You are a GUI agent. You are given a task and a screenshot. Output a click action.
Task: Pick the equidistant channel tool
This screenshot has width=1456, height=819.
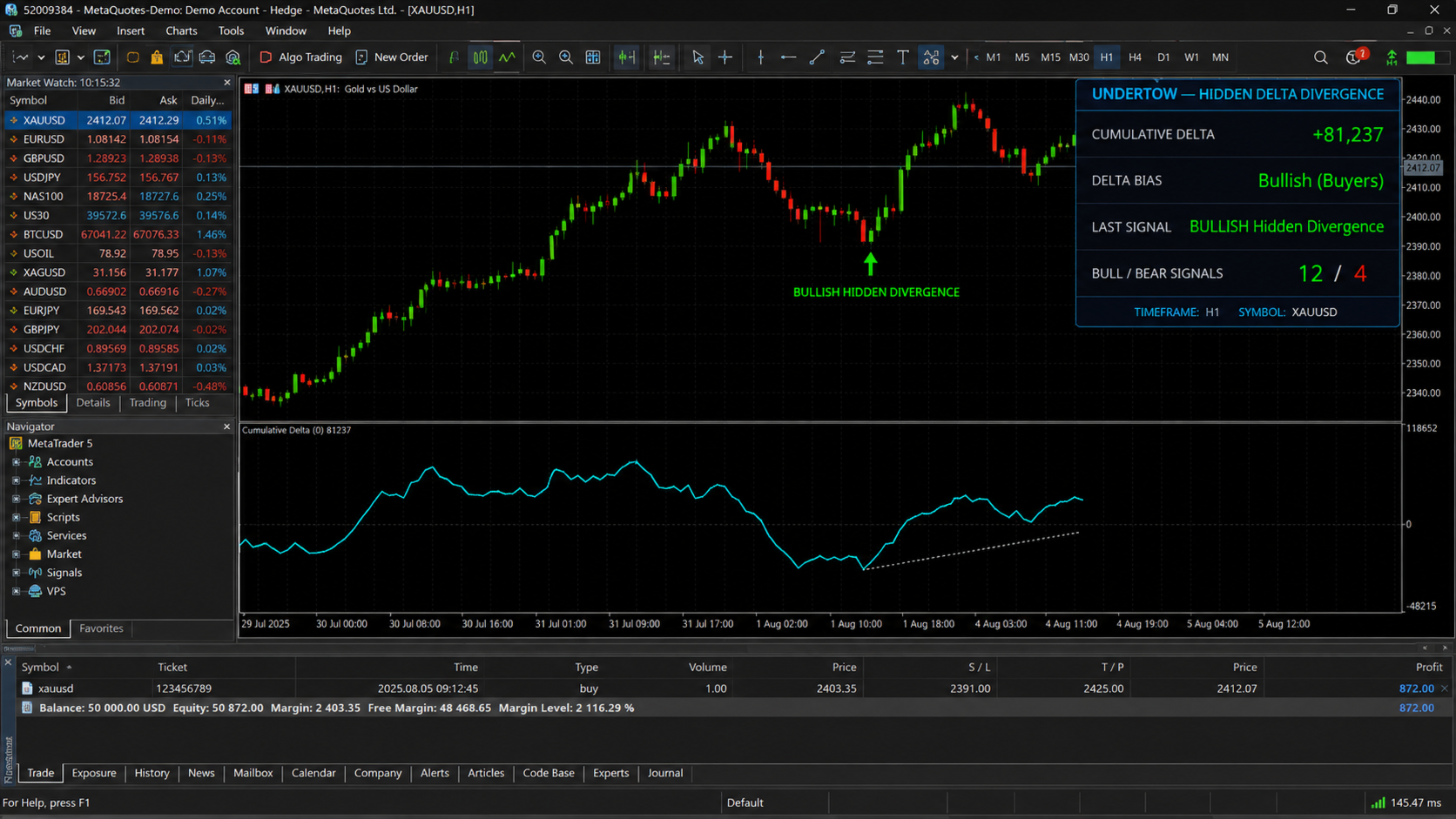pyautogui.click(x=846, y=57)
